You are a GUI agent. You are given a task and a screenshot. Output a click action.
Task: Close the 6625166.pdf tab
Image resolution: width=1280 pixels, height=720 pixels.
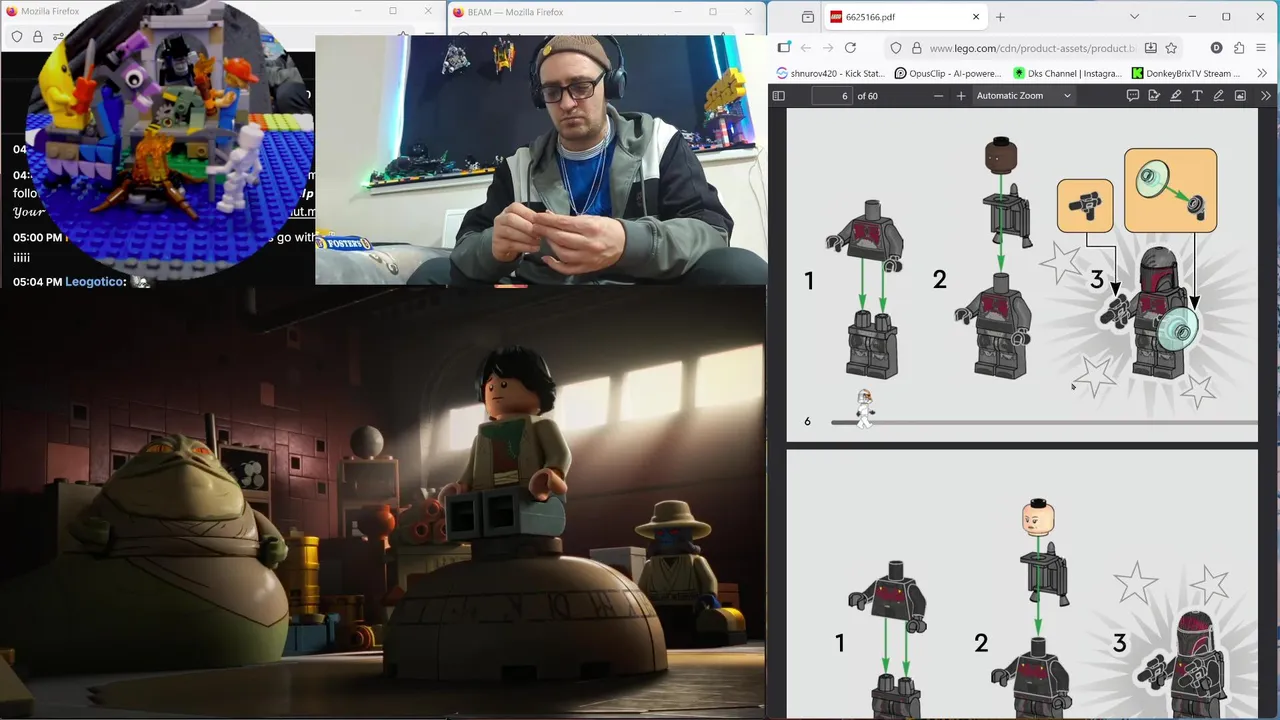pos(976,17)
